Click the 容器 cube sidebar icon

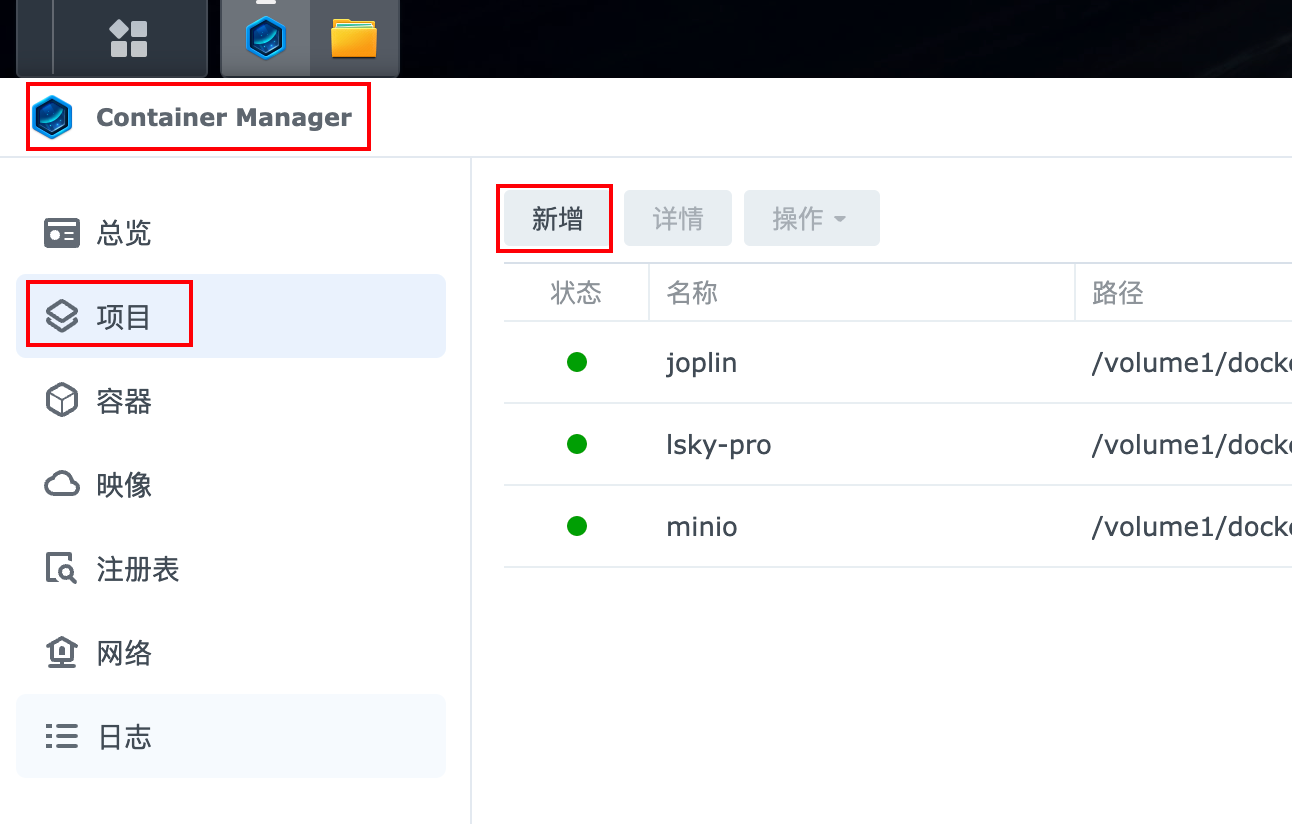pyautogui.click(x=62, y=401)
